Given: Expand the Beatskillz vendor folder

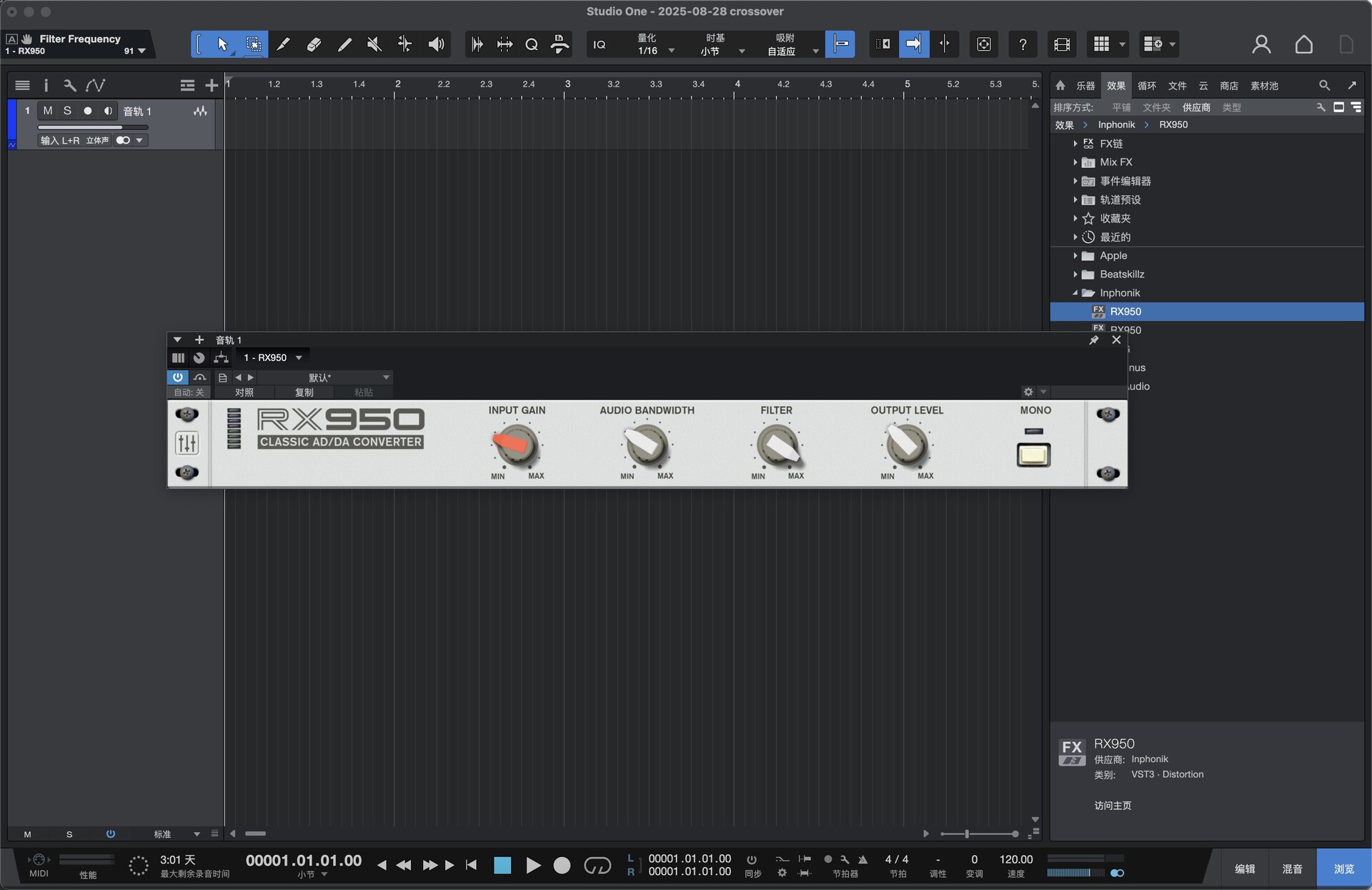Looking at the screenshot, I should (1075, 274).
